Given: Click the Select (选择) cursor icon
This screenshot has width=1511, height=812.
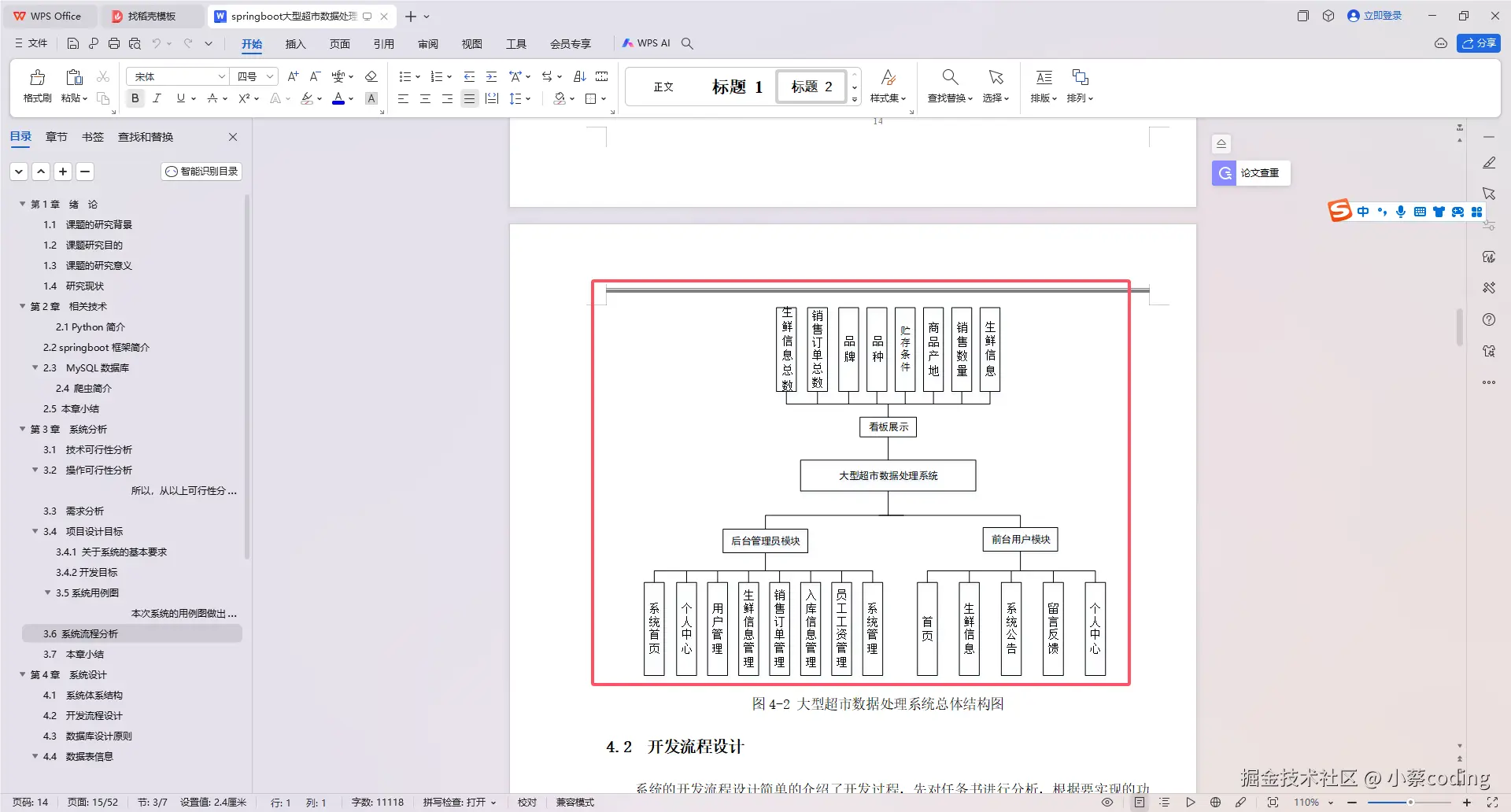Looking at the screenshot, I should (996, 77).
